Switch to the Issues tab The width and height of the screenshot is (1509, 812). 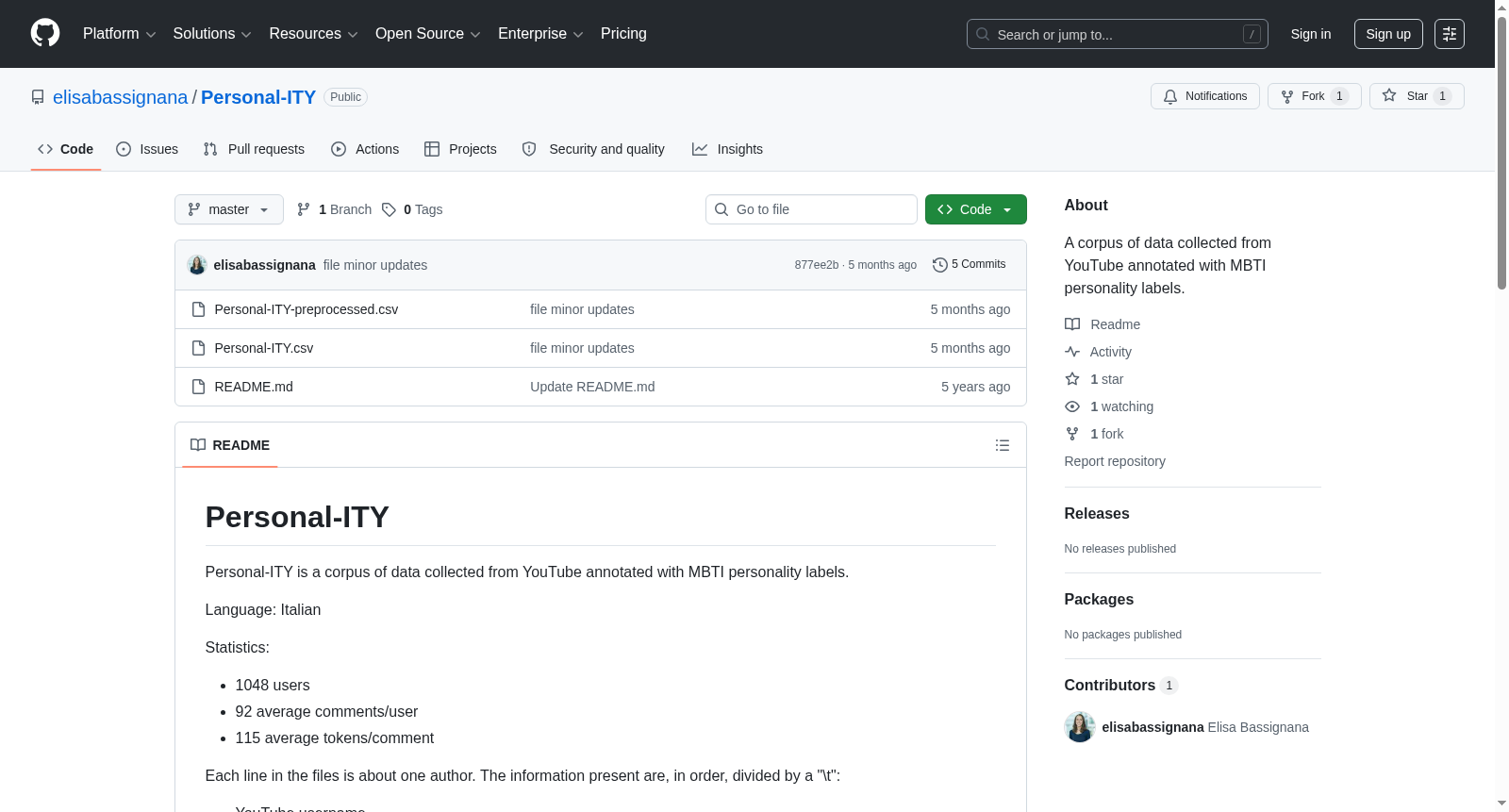[147, 149]
